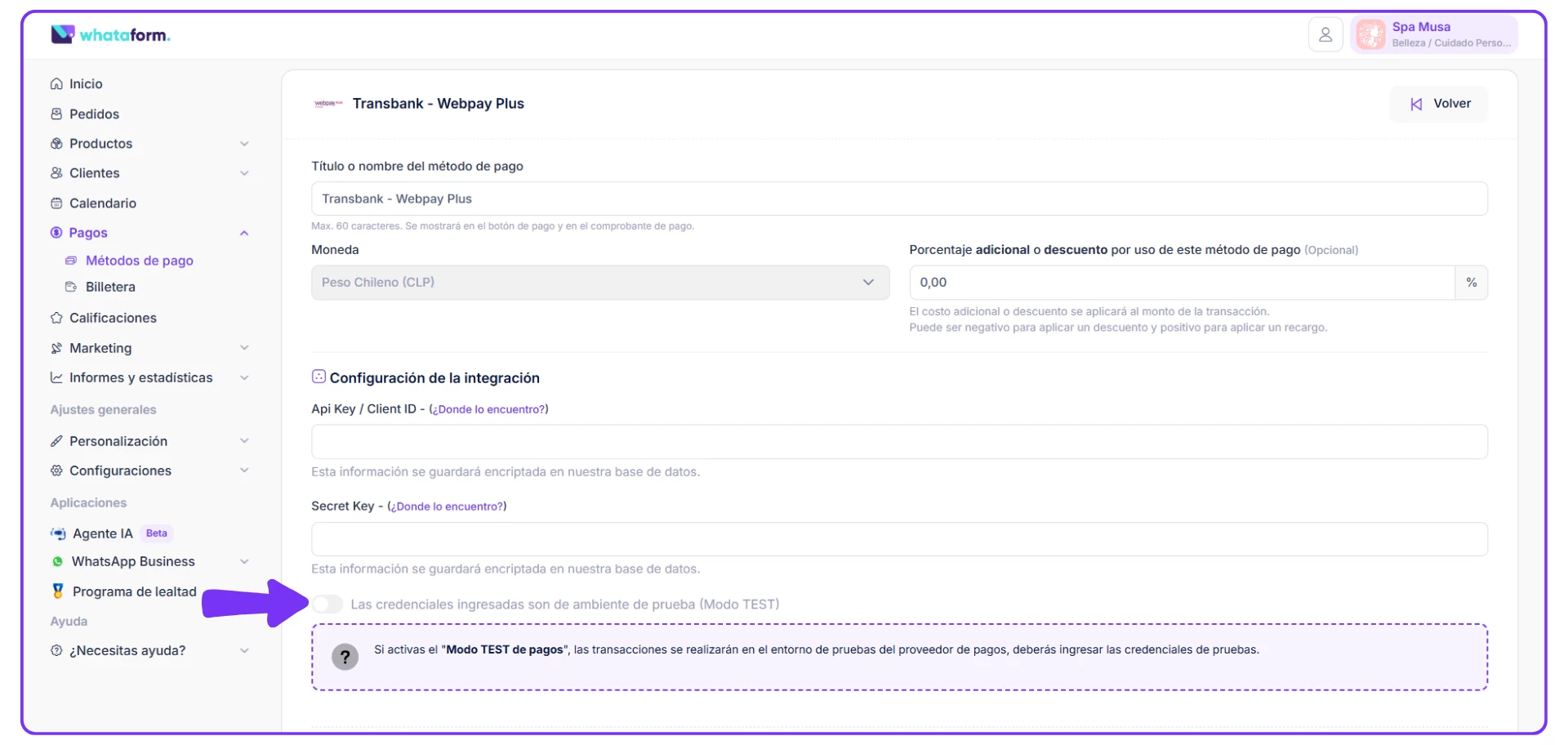The image size is (1568, 745).
Task: Enable the Modo TEST credentials toggle
Action: click(x=327, y=604)
